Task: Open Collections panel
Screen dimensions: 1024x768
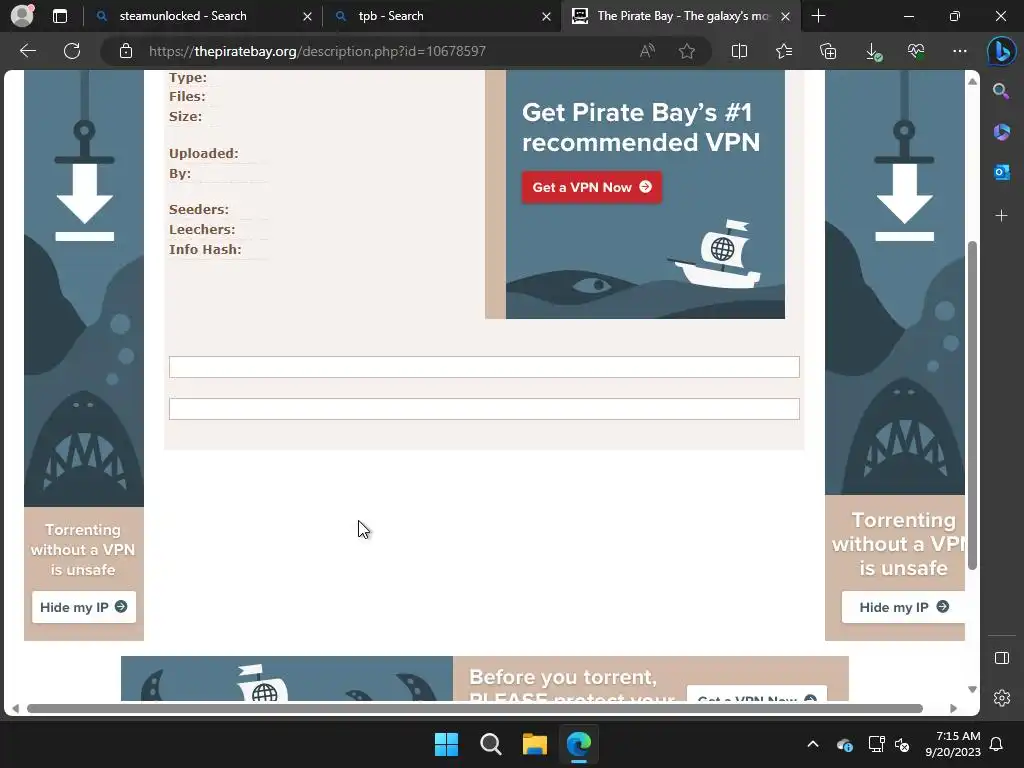Action: (828, 51)
